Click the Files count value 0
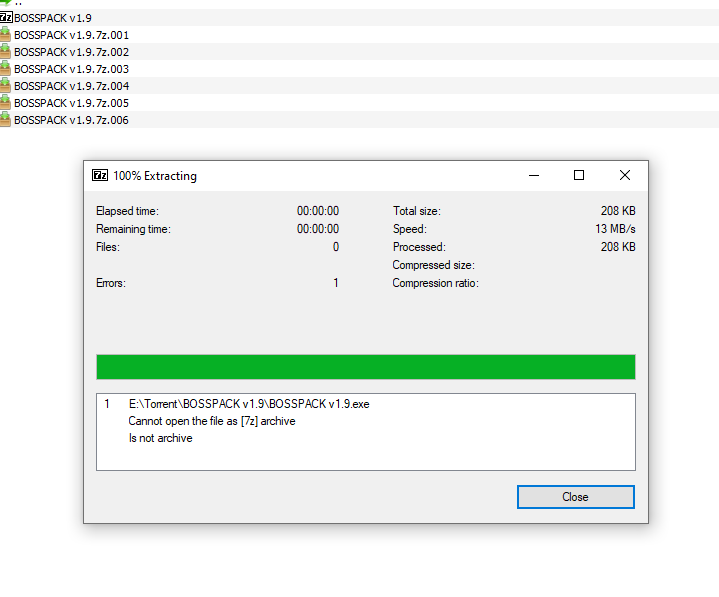Screen dimensions: 719x597 pyautogui.click(x=336, y=247)
